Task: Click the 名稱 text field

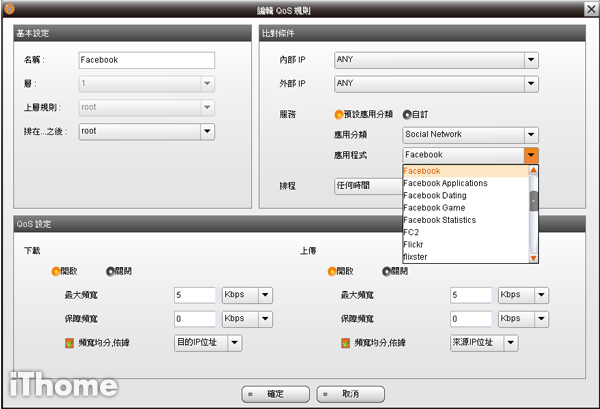Action: click(x=146, y=60)
